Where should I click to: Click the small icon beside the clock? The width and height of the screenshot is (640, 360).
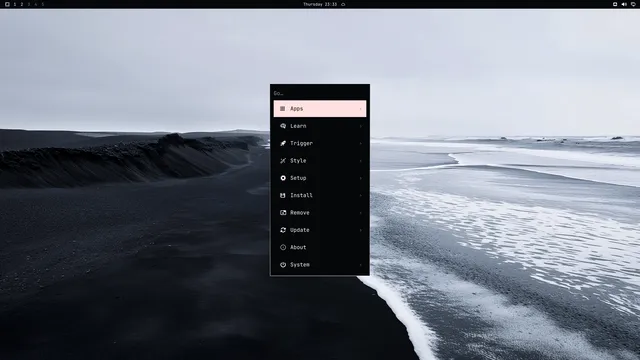tap(343, 4)
